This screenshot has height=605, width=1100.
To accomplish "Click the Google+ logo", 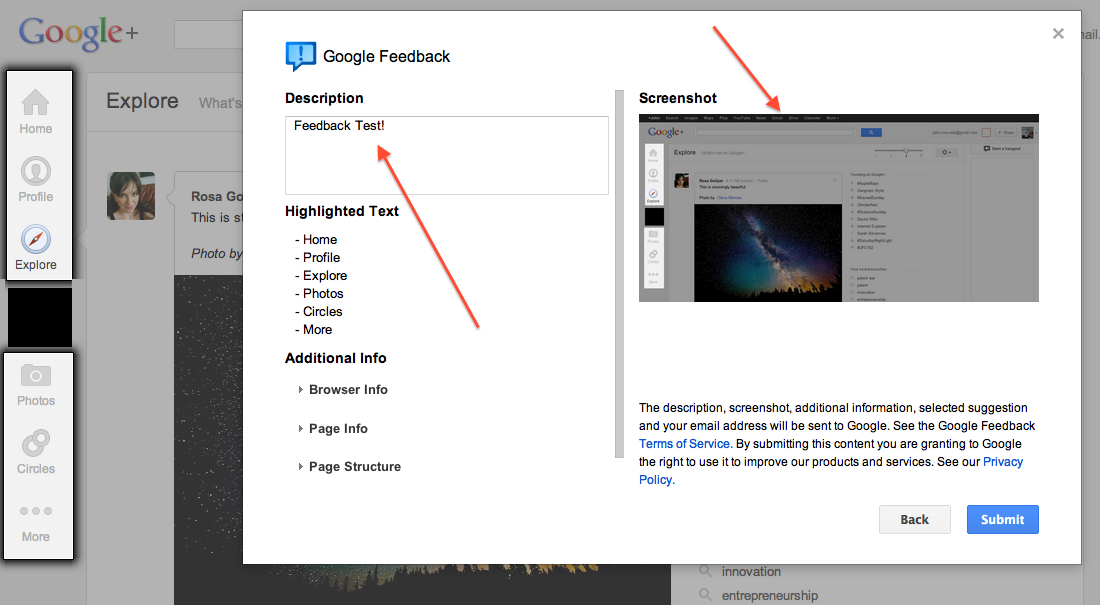I will pyautogui.click(x=78, y=33).
